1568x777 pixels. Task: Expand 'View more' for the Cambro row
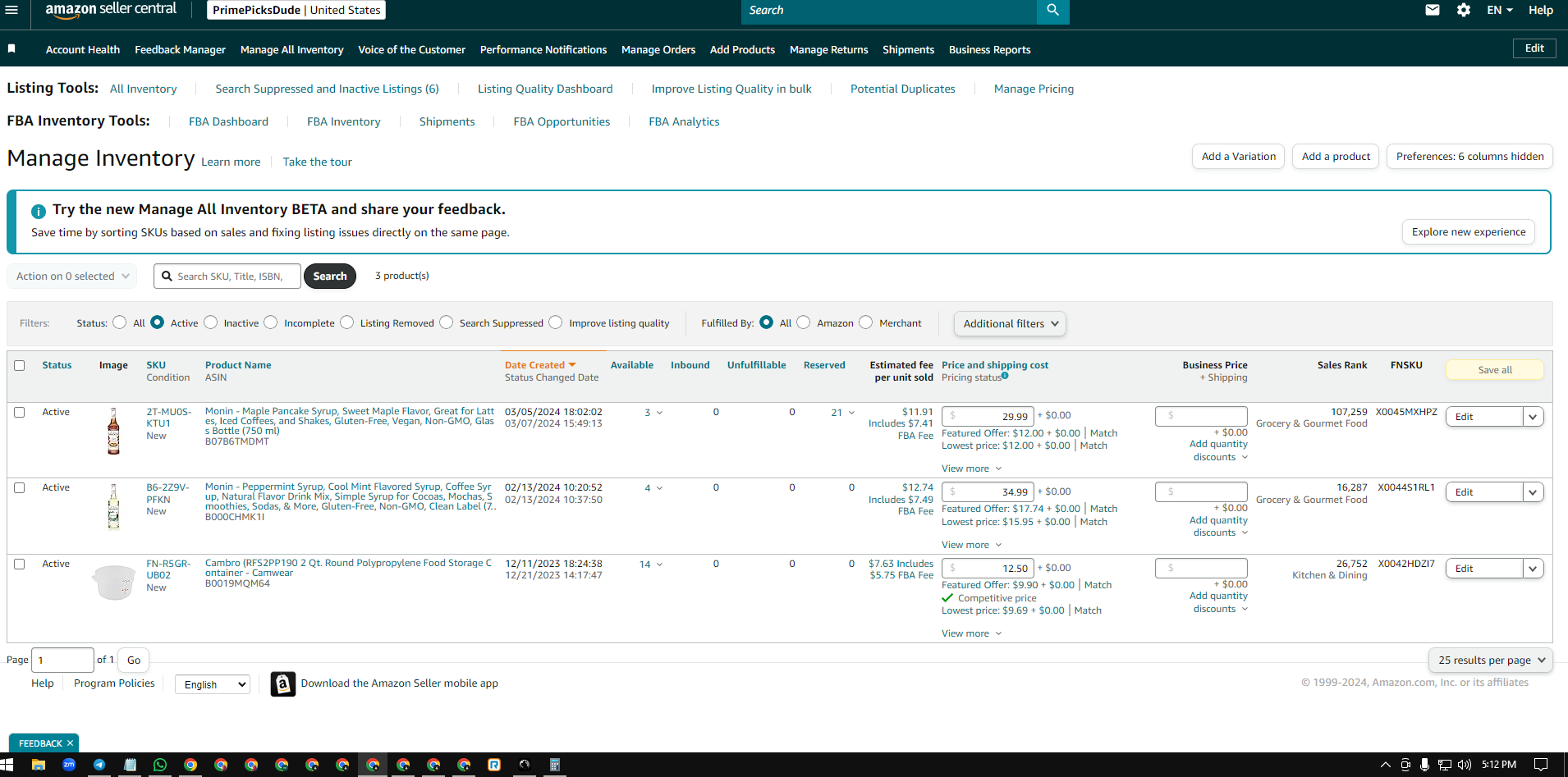(x=971, y=633)
